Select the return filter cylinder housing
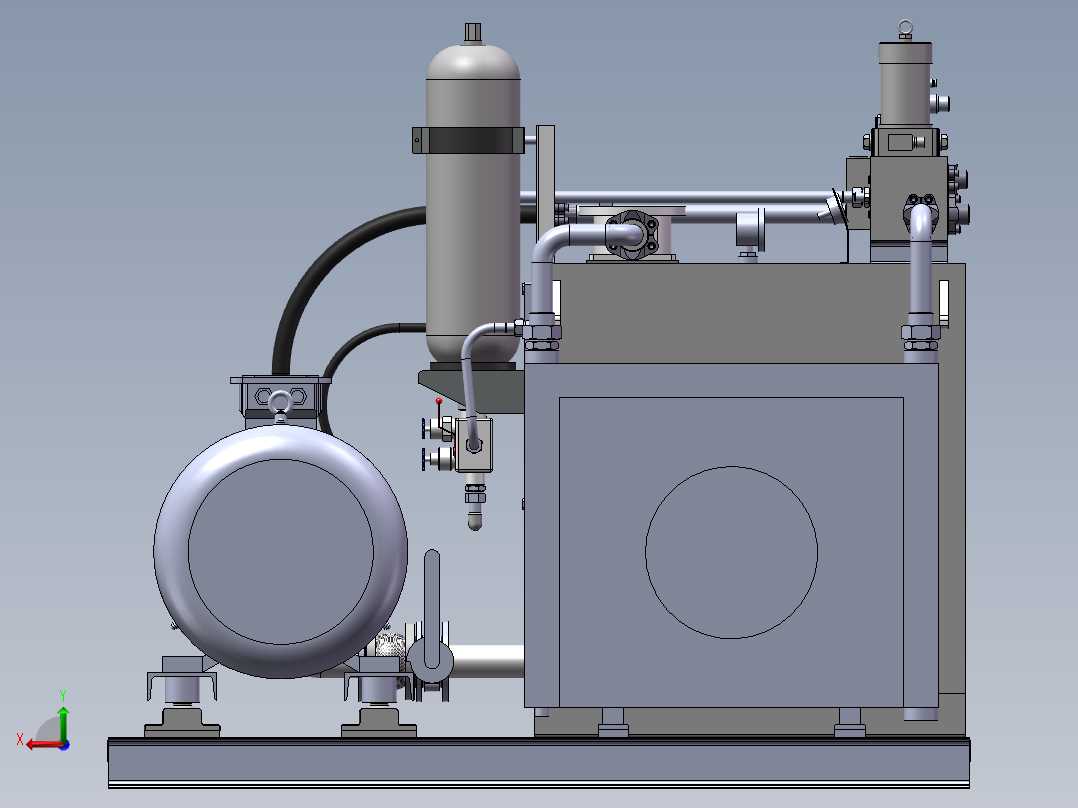 (x=905, y=85)
